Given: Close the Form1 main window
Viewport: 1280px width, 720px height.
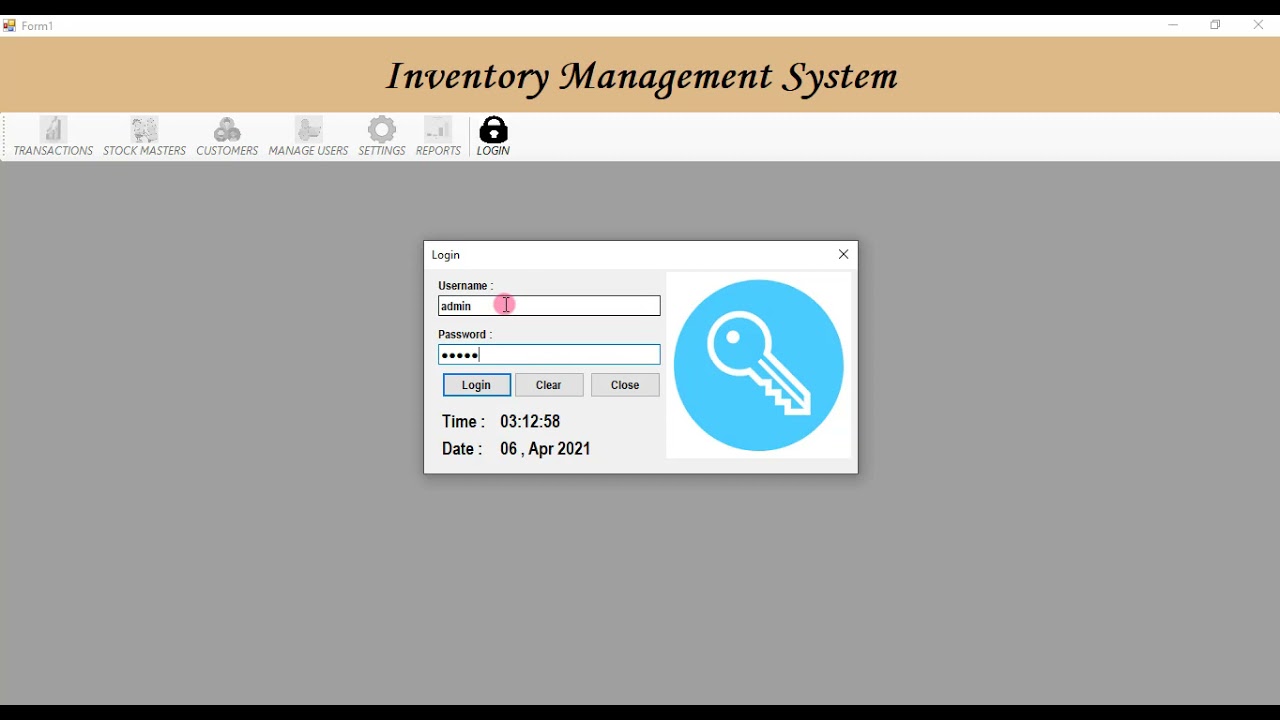Looking at the screenshot, I should 1259,26.
